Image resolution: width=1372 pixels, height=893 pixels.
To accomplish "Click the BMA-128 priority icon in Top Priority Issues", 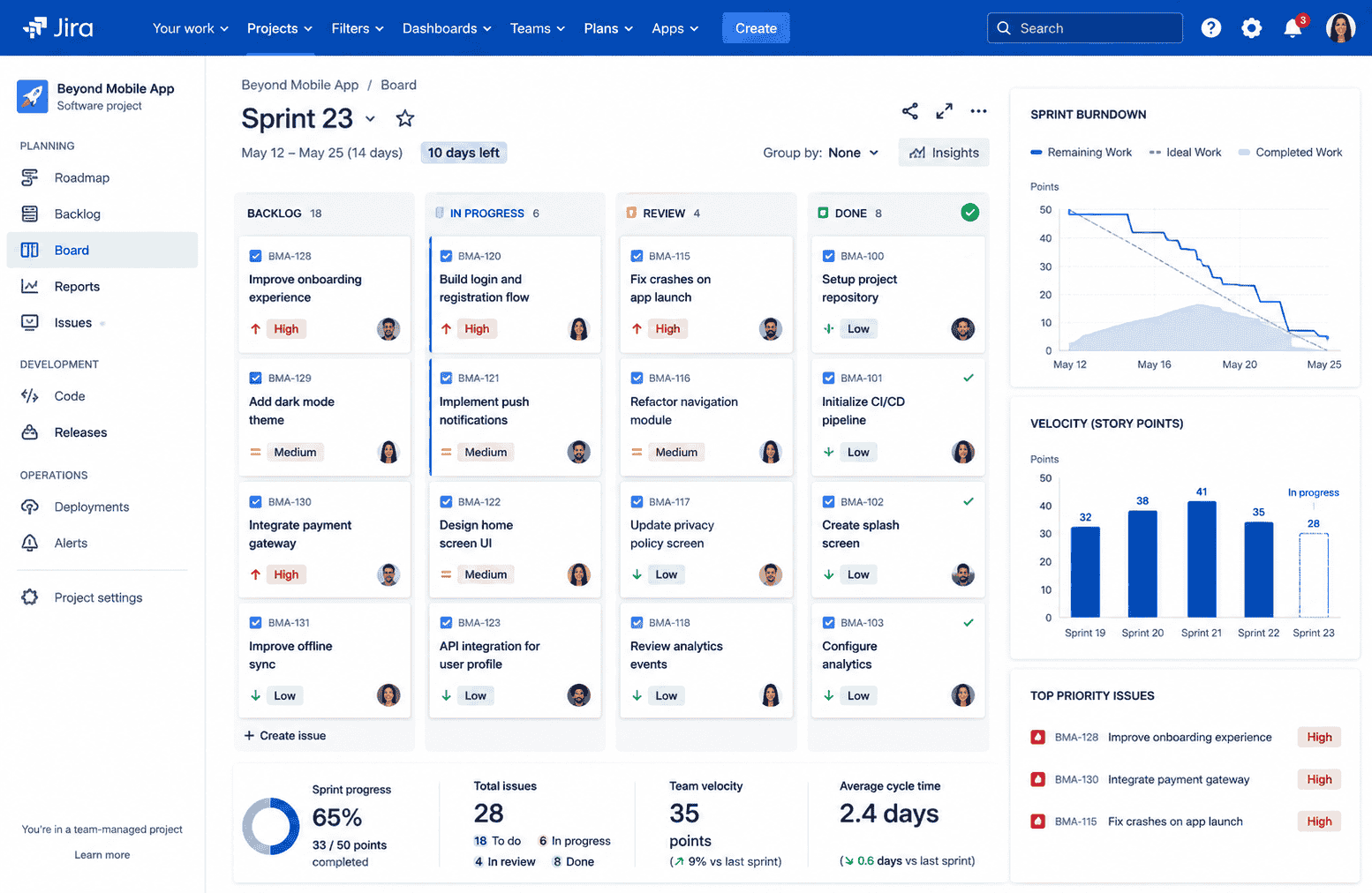I will coord(1038,737).
